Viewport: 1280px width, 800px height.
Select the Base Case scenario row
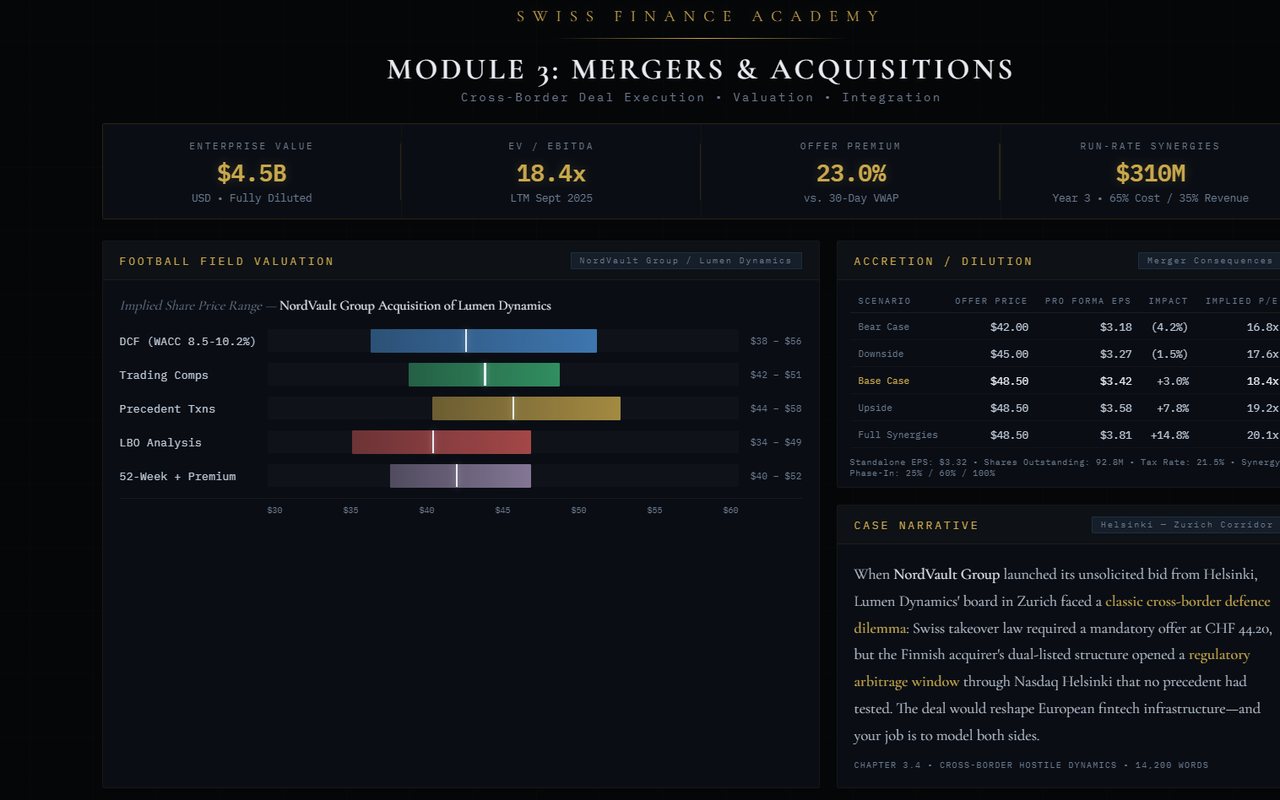pos(1064,381)
